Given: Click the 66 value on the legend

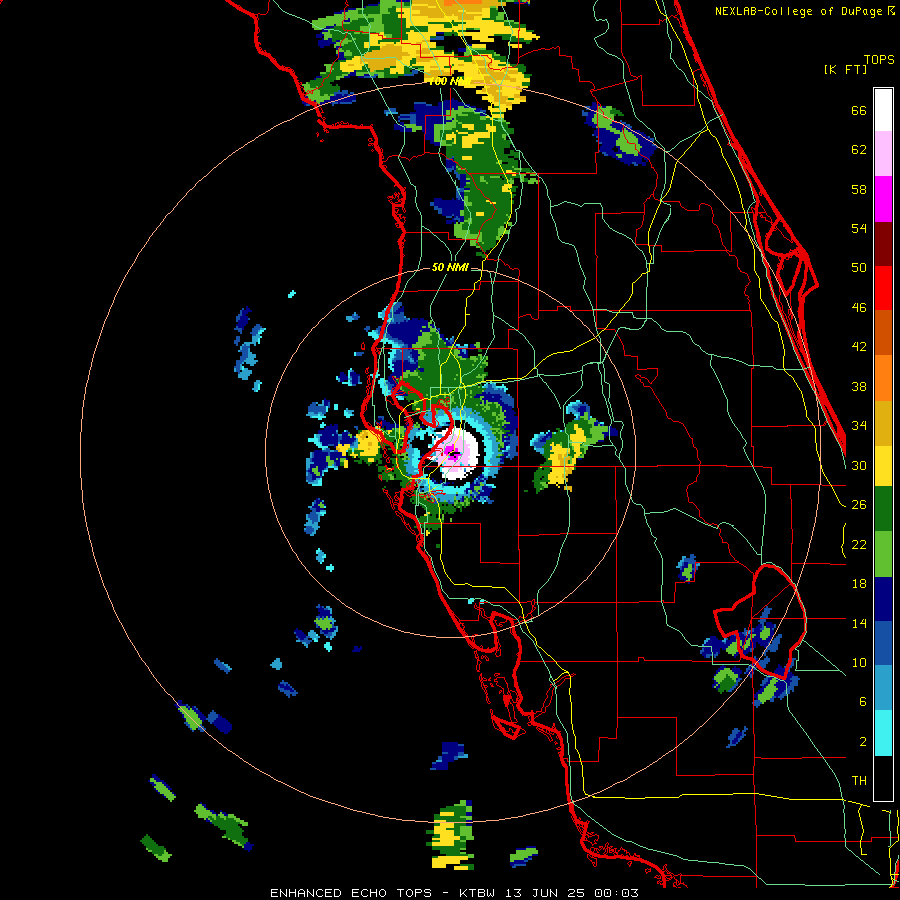Looking at the screenshot, I should [x=859, y=111].
